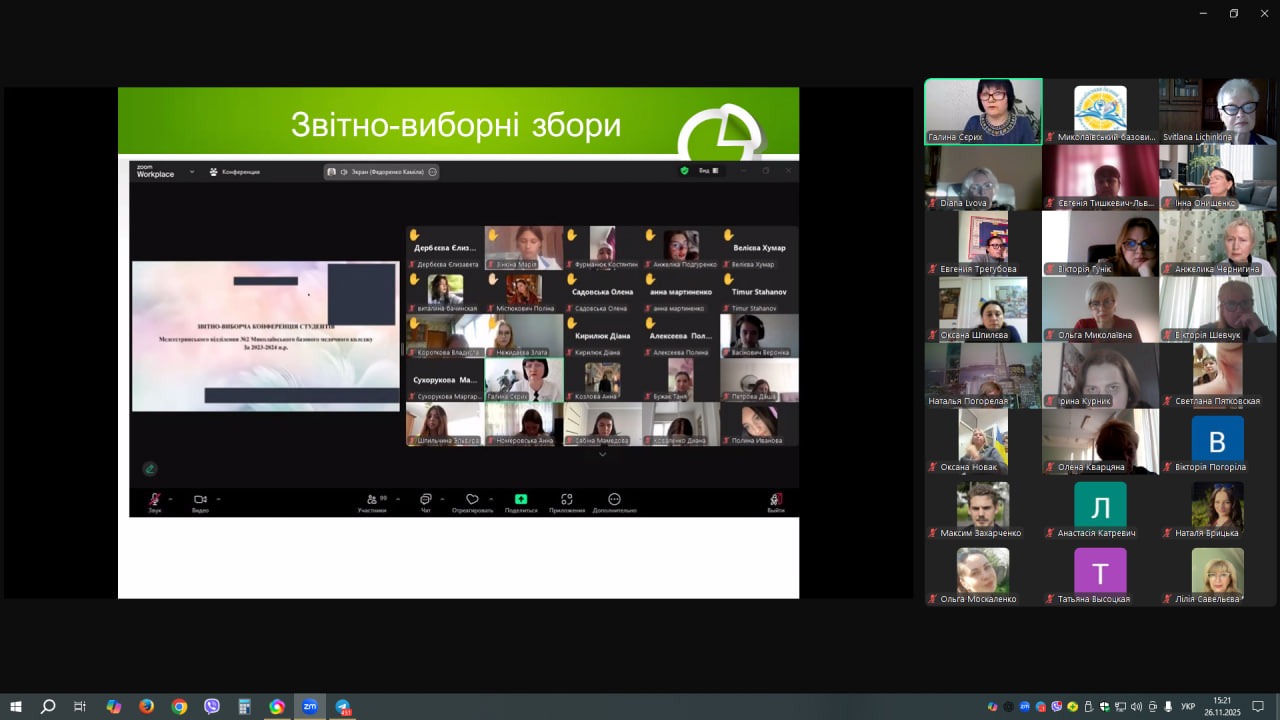Expand more participants with the gallery chevron

602,454
